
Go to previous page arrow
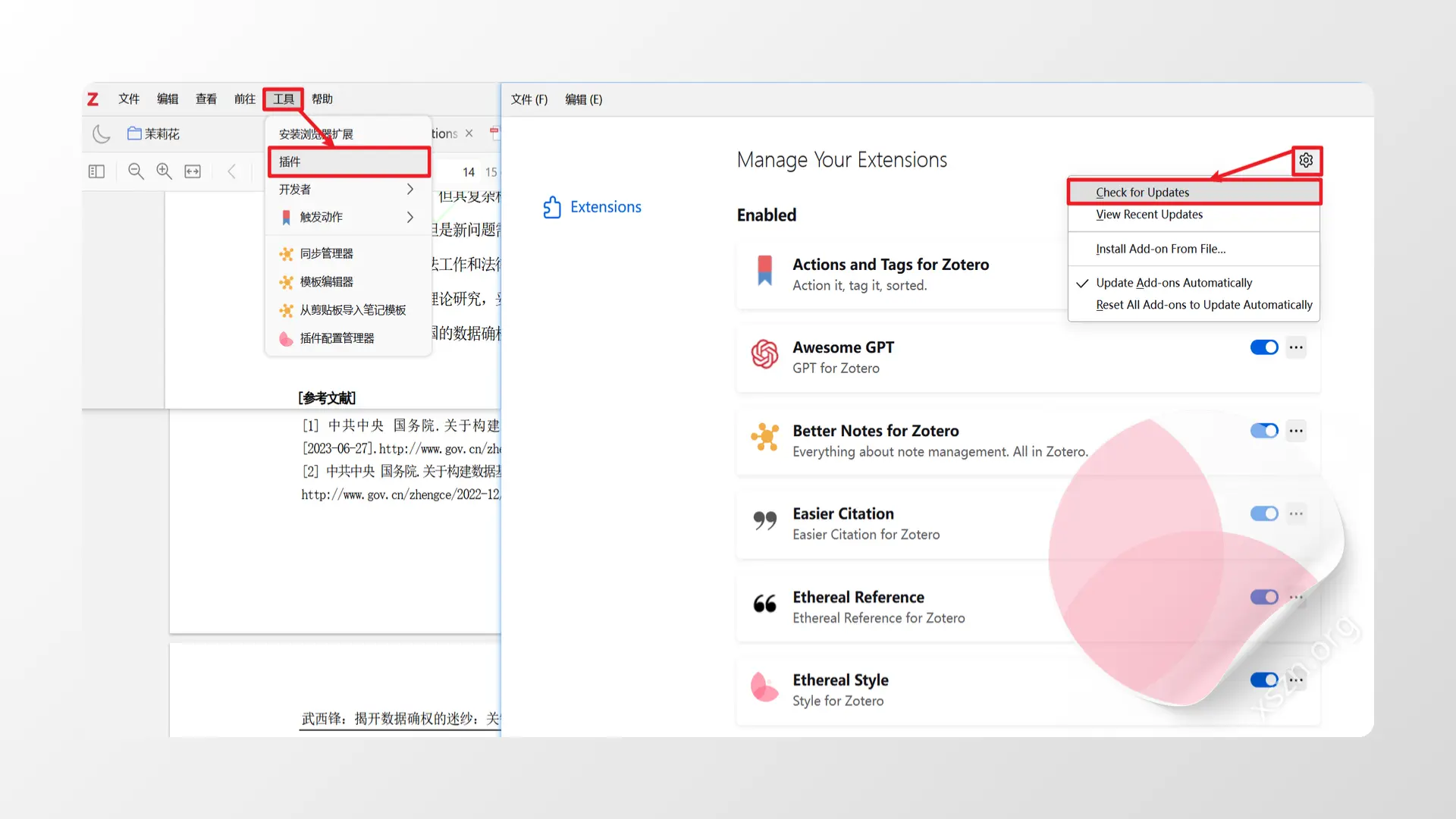coord(232,171)
